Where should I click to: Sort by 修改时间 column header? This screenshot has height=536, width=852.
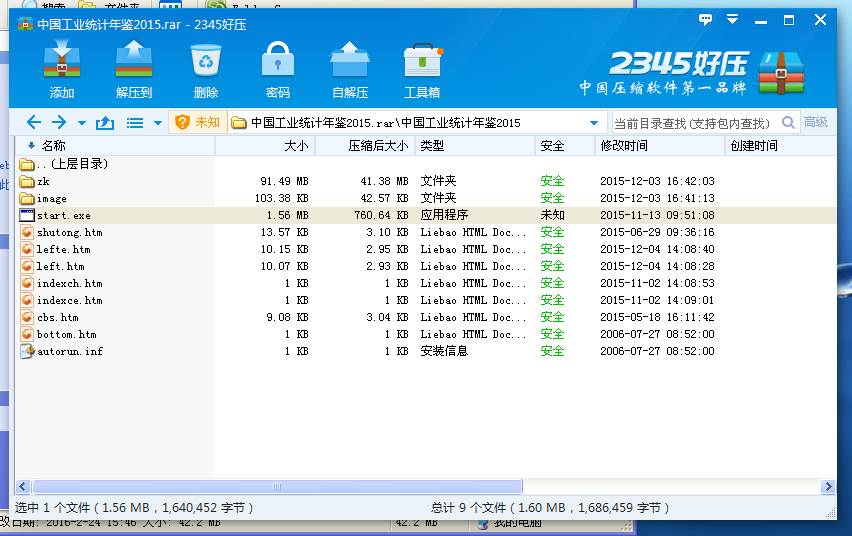[x=660, y=145]
